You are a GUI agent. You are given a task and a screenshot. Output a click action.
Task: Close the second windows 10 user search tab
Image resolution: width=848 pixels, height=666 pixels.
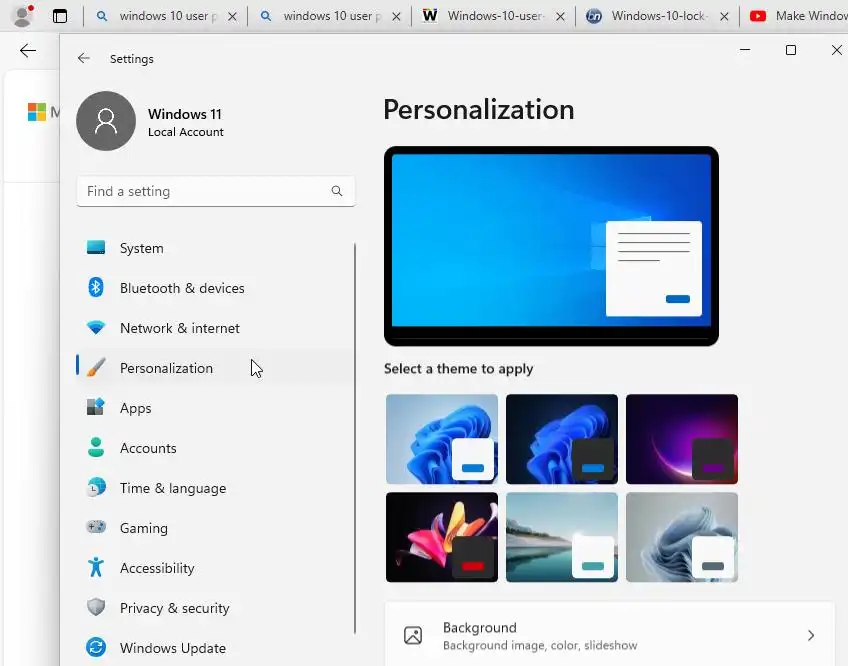pos(396,17)
